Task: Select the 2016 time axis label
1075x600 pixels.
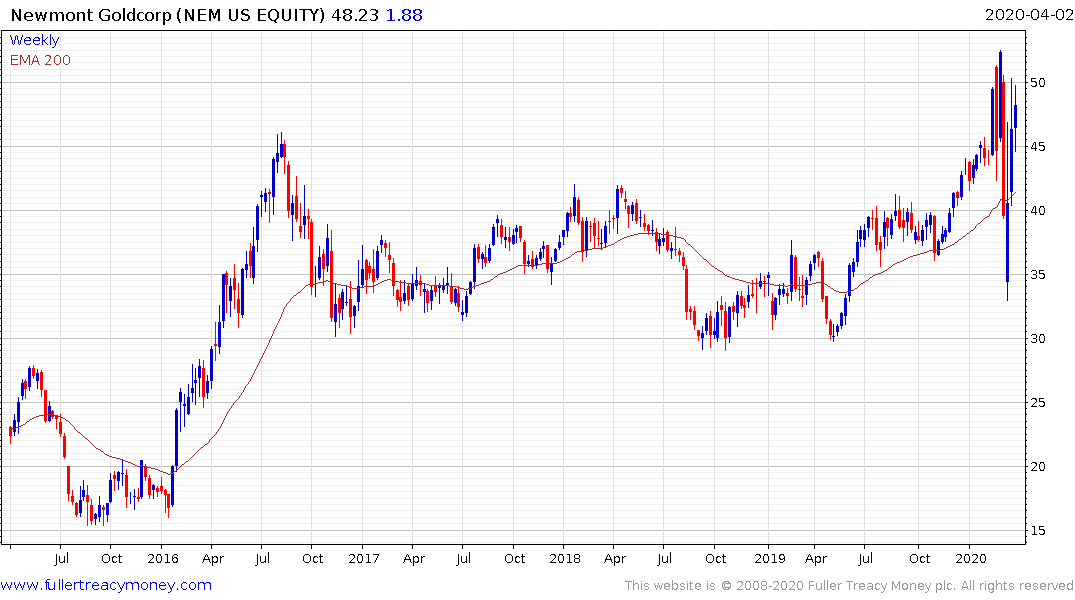Action: click(162, 558)
